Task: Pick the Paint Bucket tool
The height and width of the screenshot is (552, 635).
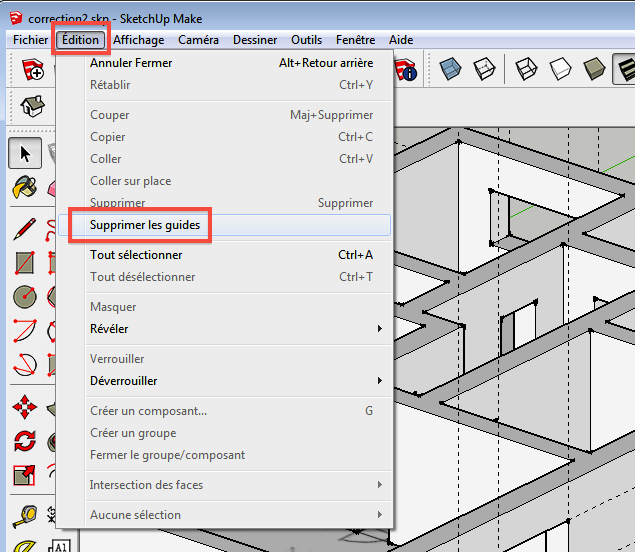Action: (x=24, y=187)
